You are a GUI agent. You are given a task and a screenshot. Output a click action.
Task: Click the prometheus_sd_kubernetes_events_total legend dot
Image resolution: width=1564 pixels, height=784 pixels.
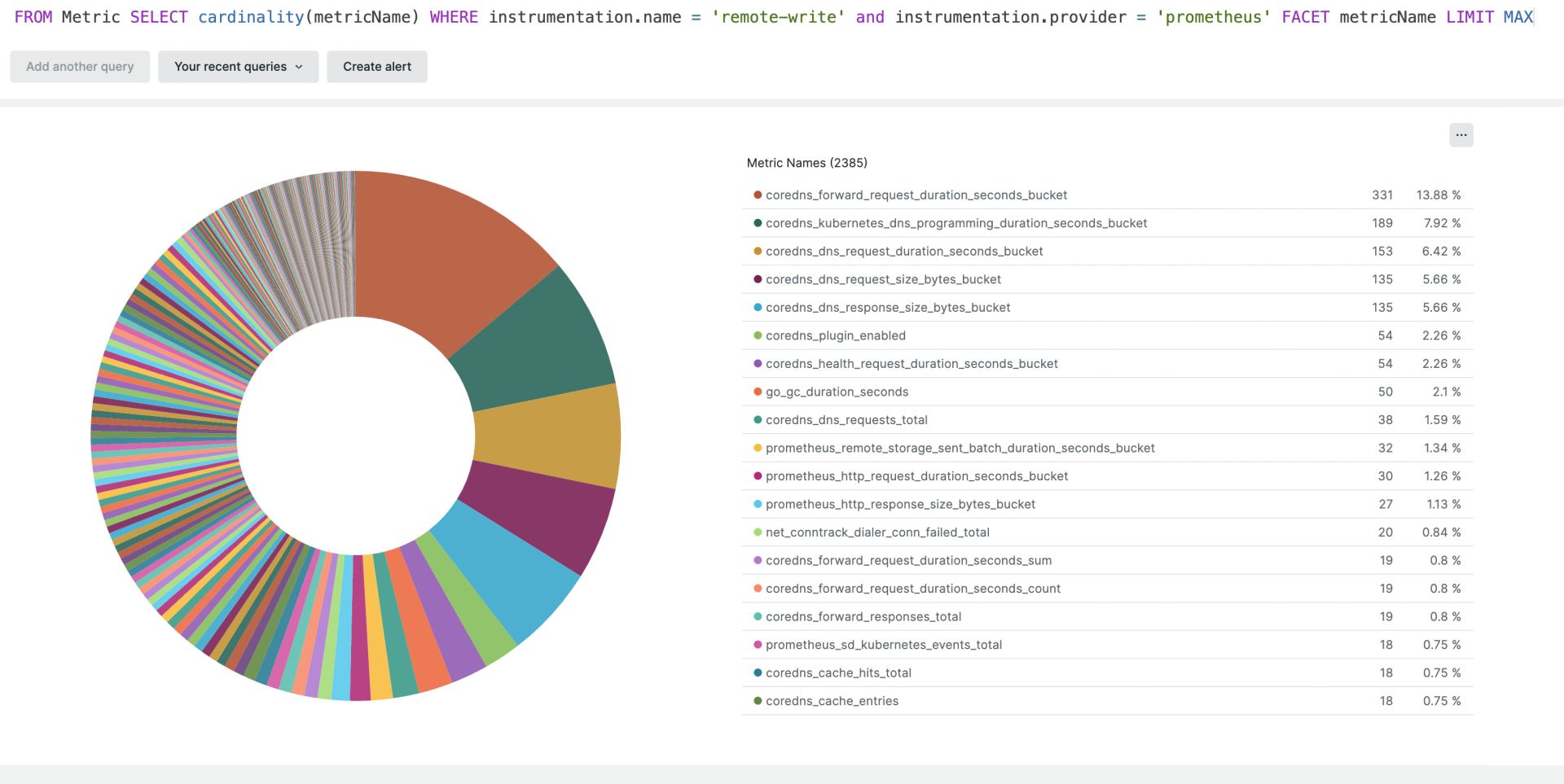pyautogui.click(x=756, y=644)
